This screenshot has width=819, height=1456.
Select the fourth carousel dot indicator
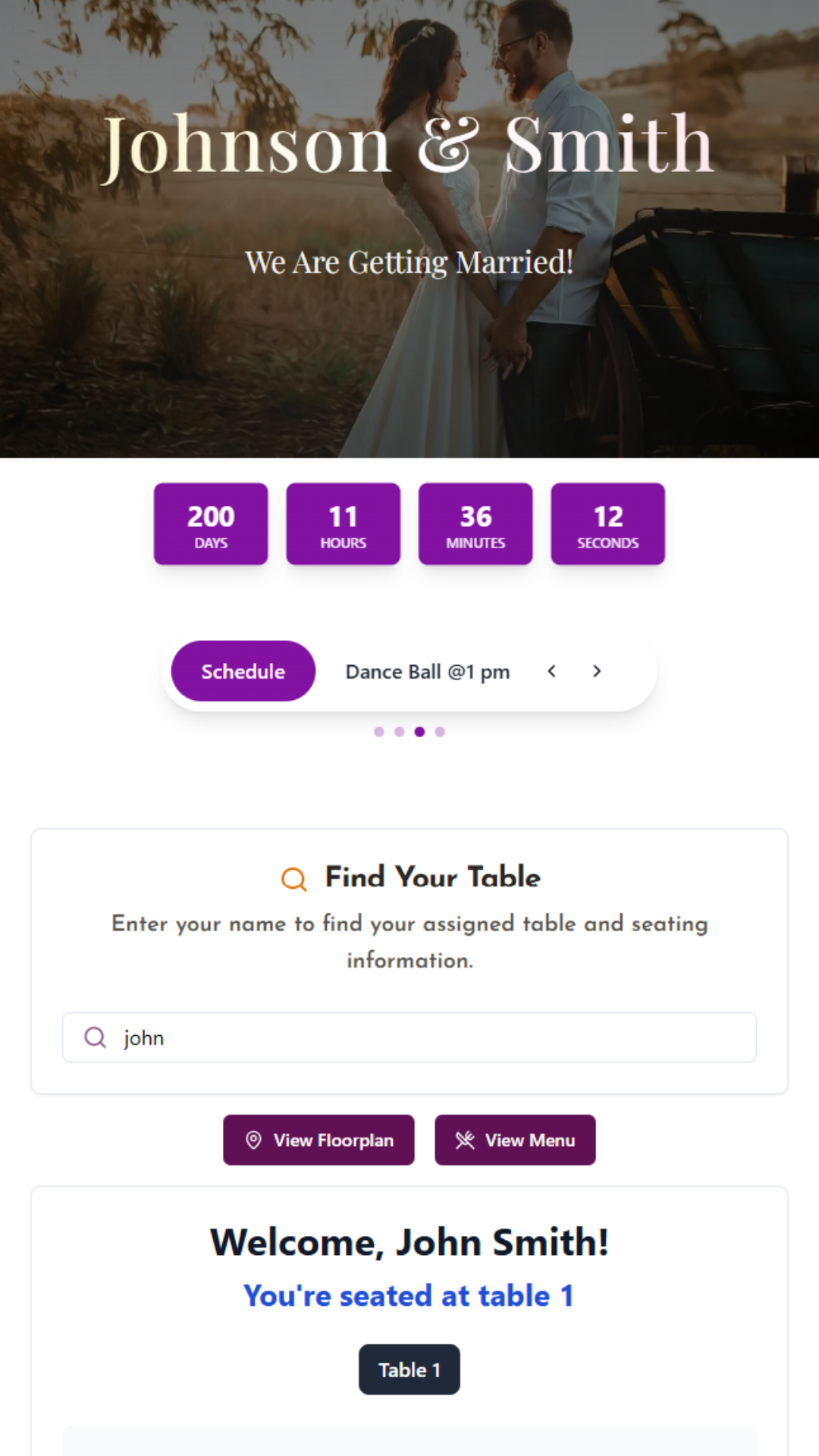(x=439, y=732)
